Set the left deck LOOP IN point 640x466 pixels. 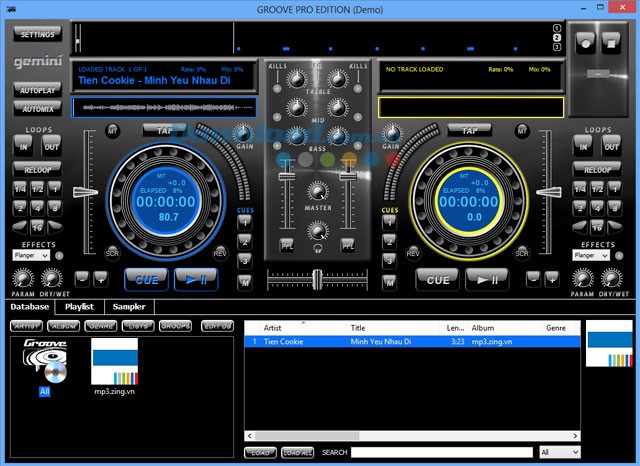click(22, 148)
